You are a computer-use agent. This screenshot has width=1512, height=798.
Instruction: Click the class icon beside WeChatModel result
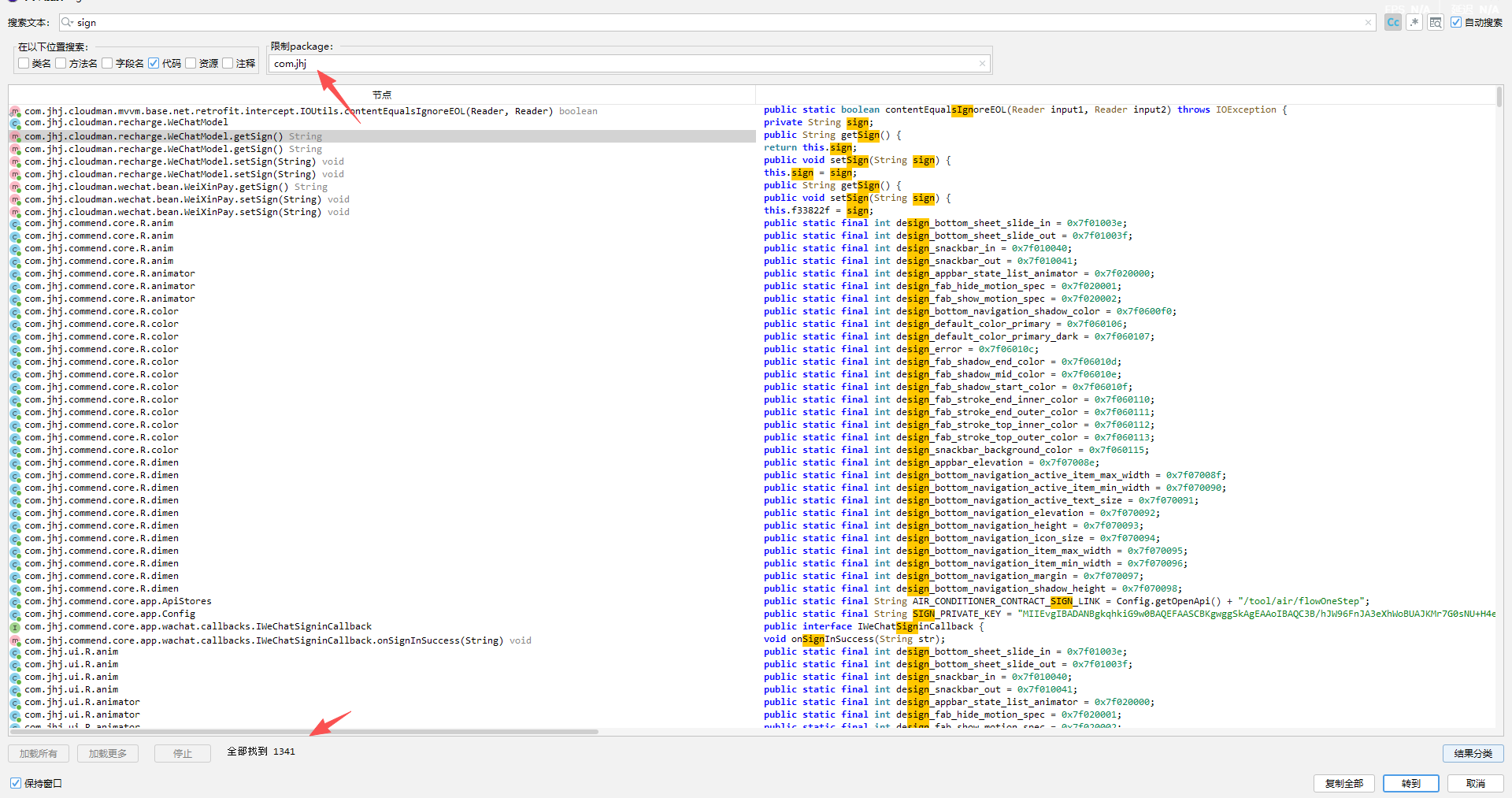15,124
